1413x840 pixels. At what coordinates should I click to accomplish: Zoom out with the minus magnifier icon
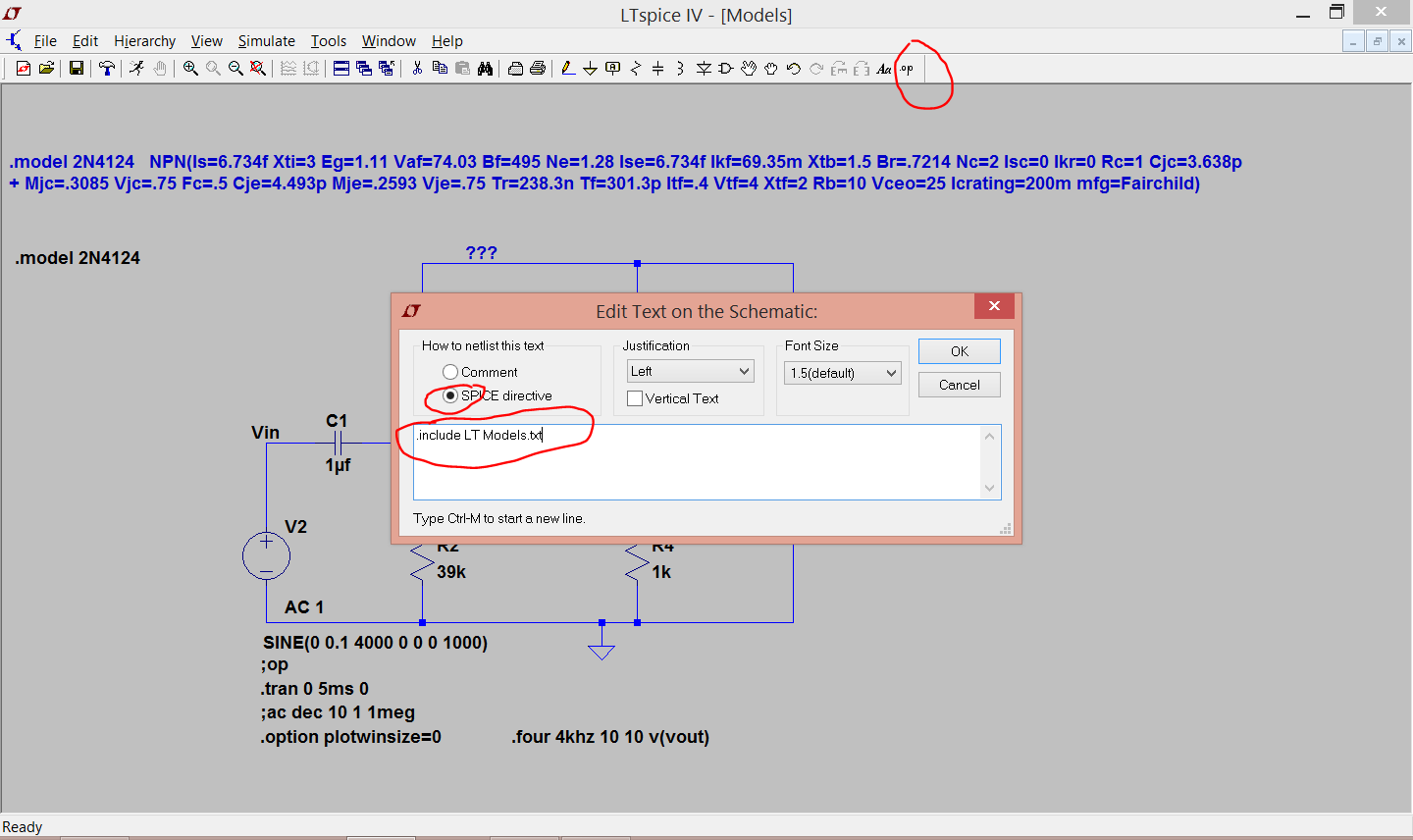(235, 69)
